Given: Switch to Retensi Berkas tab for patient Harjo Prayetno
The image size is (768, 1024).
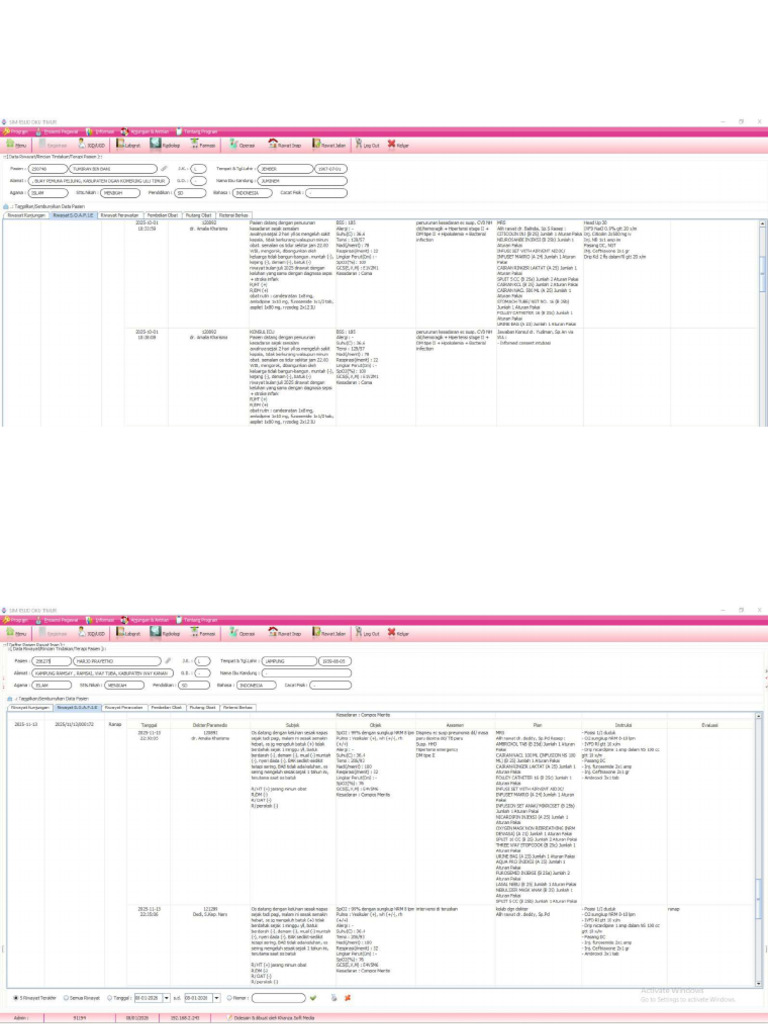Looking at the screenshot, I should click(x=238, y=707).
